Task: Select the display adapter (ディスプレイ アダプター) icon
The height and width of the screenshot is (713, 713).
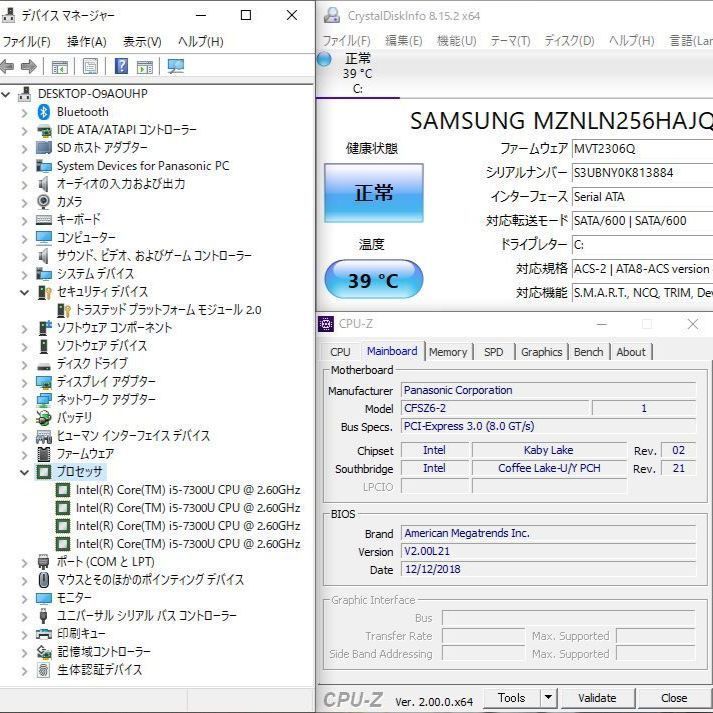Action: pyautogui.click(x=44, y=382)
